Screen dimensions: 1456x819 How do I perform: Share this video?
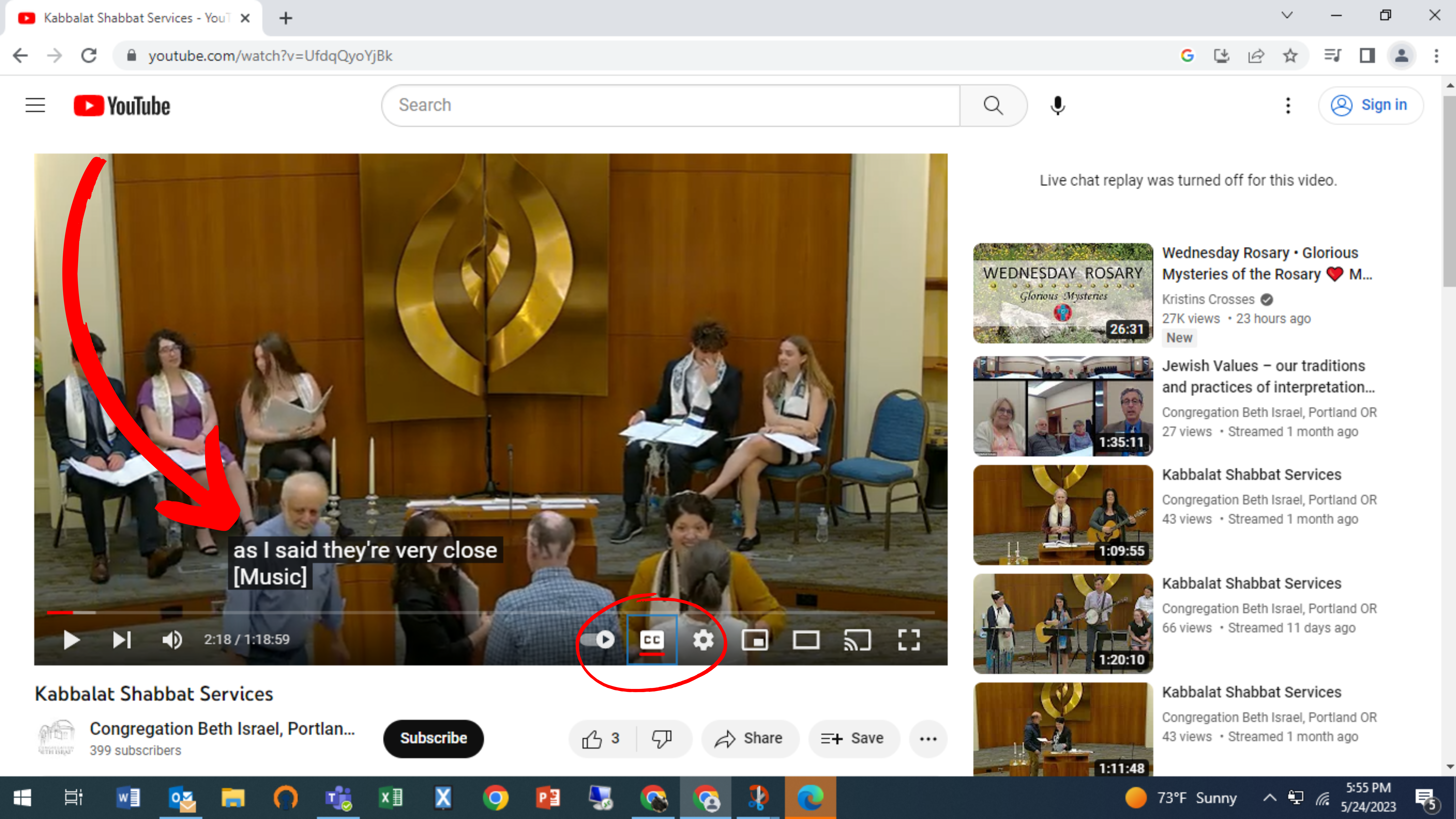point(750,739)
